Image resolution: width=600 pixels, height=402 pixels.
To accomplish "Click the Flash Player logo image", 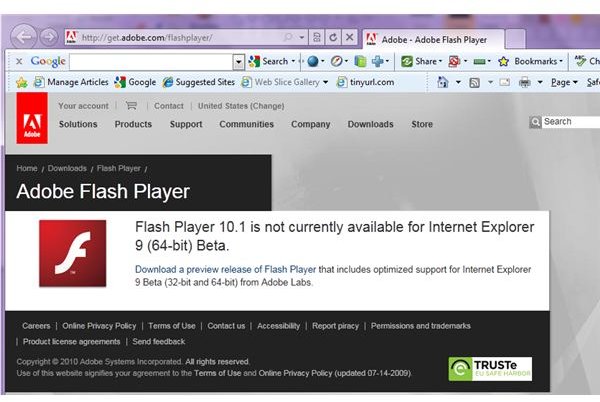I will [72, 253].
